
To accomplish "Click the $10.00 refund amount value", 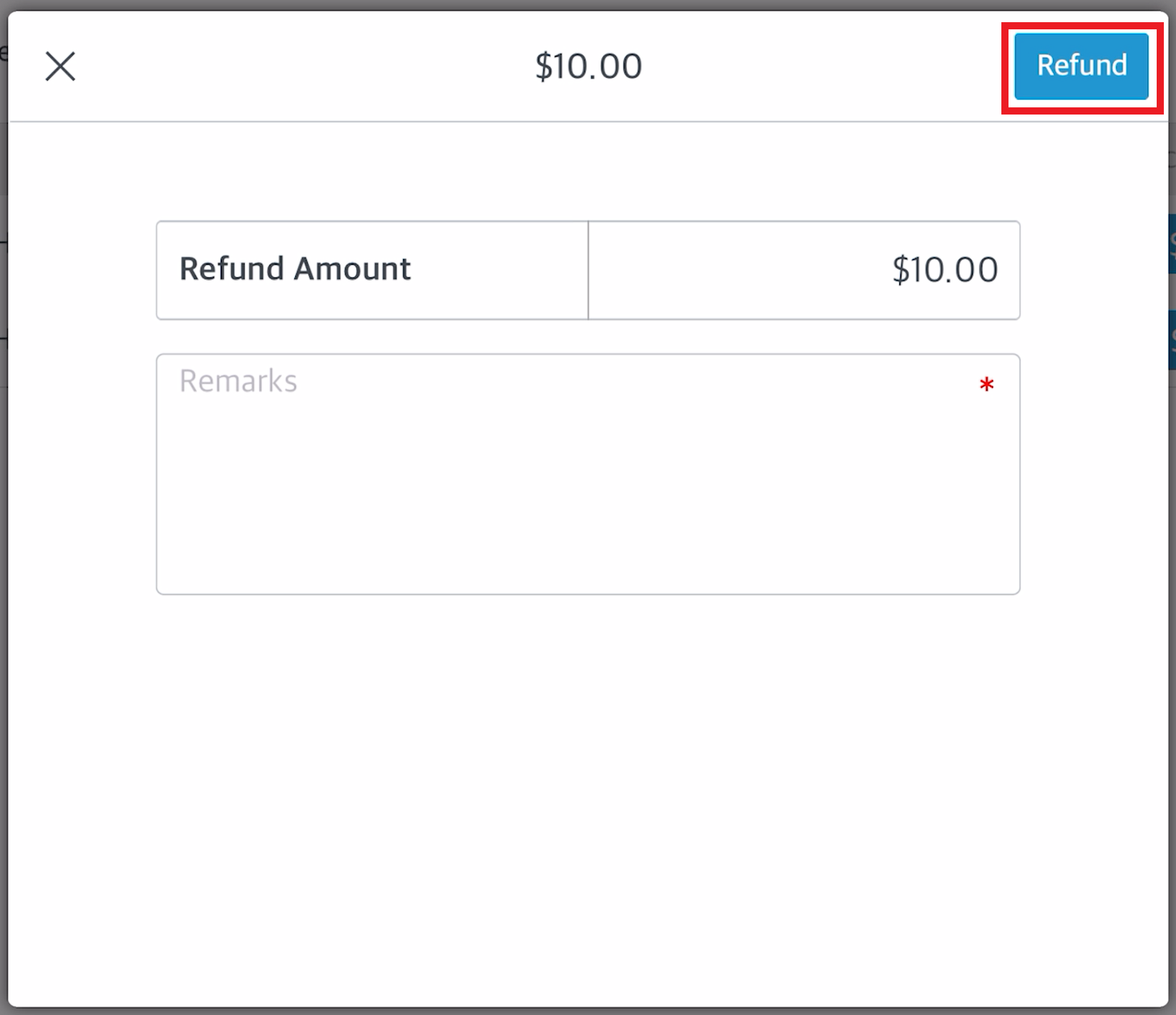I will (x=945, y=269).
